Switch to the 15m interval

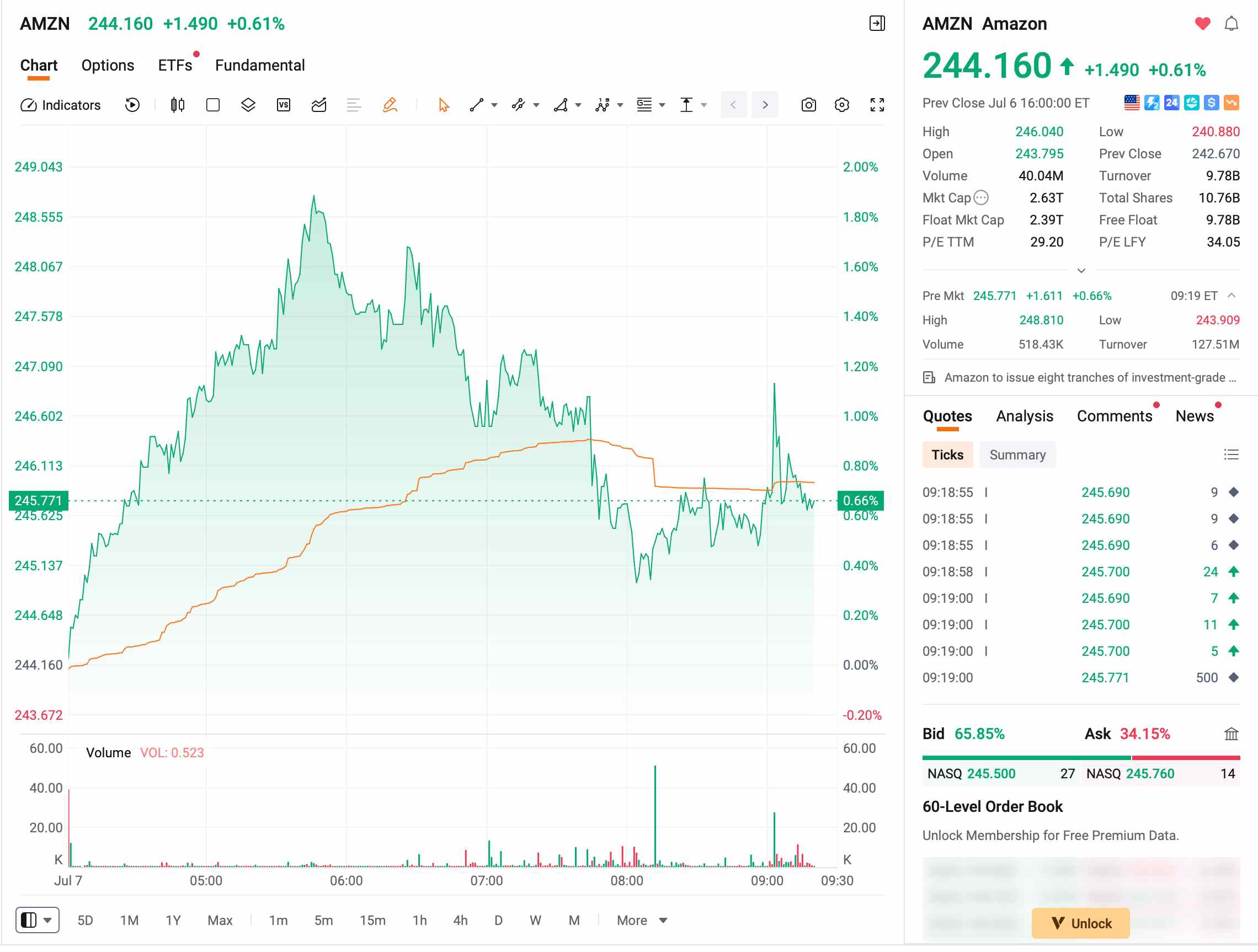click(x=372, y=920)
